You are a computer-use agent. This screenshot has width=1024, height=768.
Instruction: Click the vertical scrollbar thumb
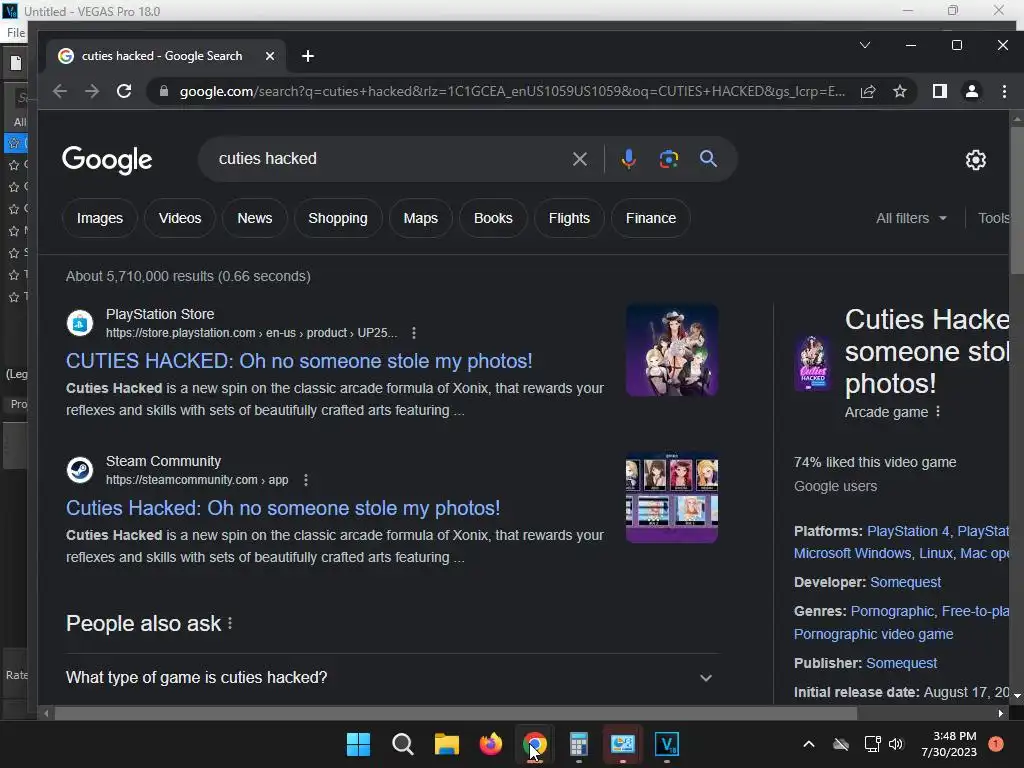tap(1017, 200)
